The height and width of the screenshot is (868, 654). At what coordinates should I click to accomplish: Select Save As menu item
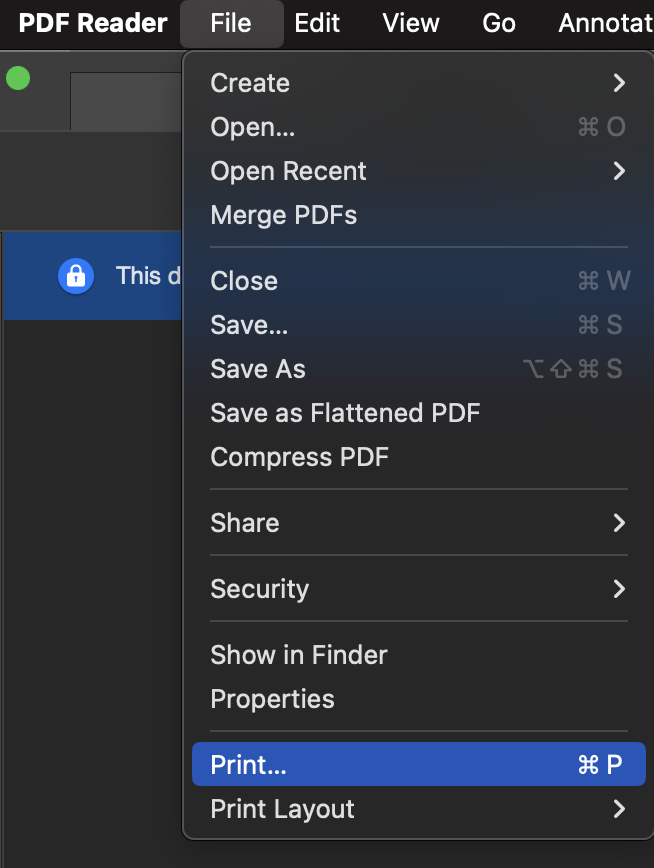[x=419, y=369]
